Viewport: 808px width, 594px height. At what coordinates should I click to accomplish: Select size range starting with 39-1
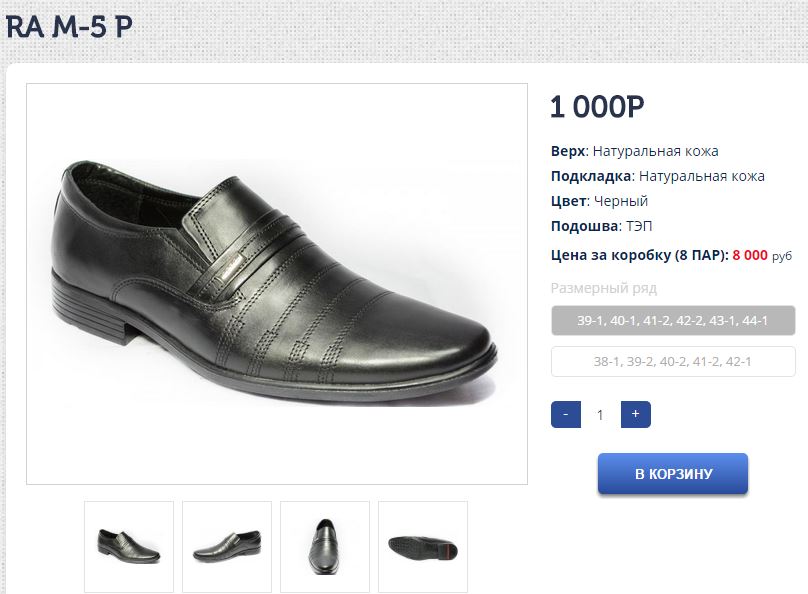pos(673,321)
